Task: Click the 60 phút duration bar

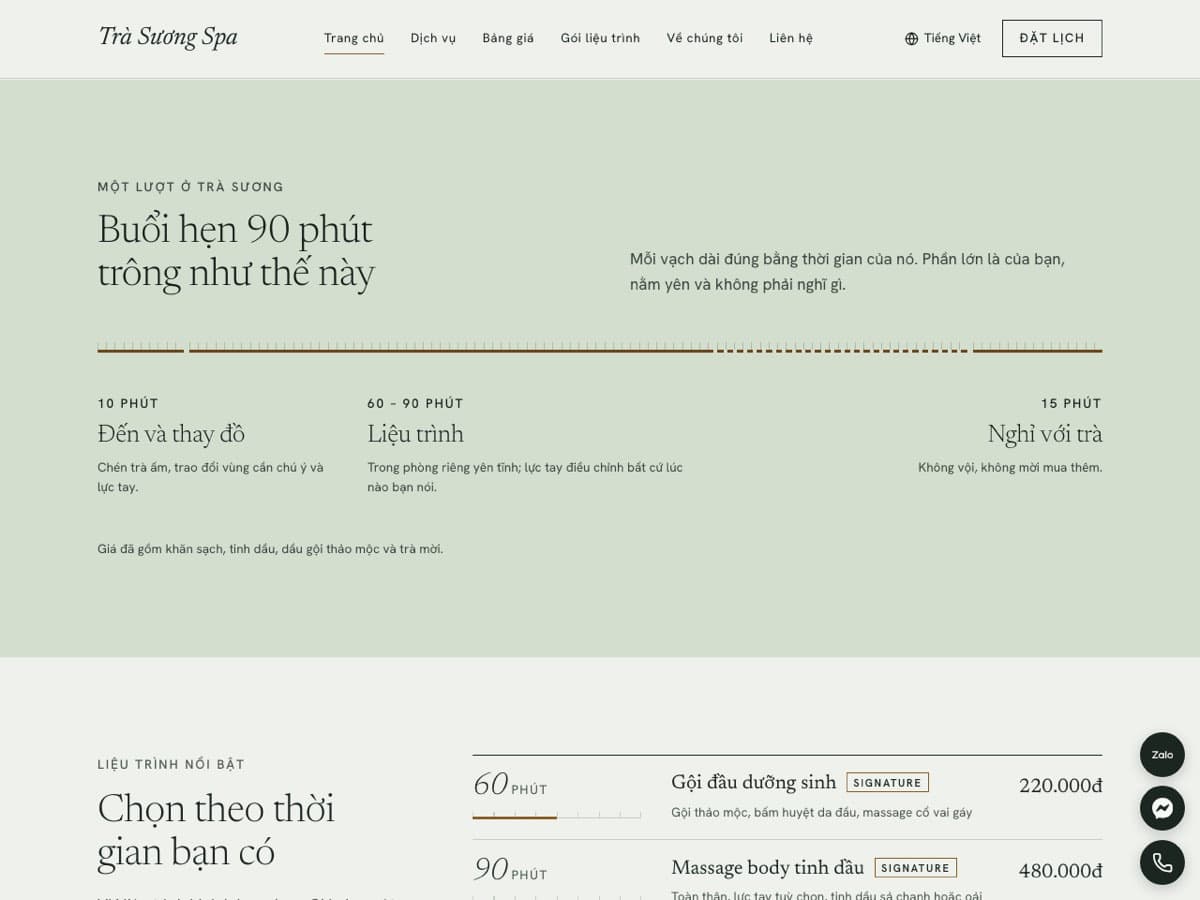Action: coord(557,816)
